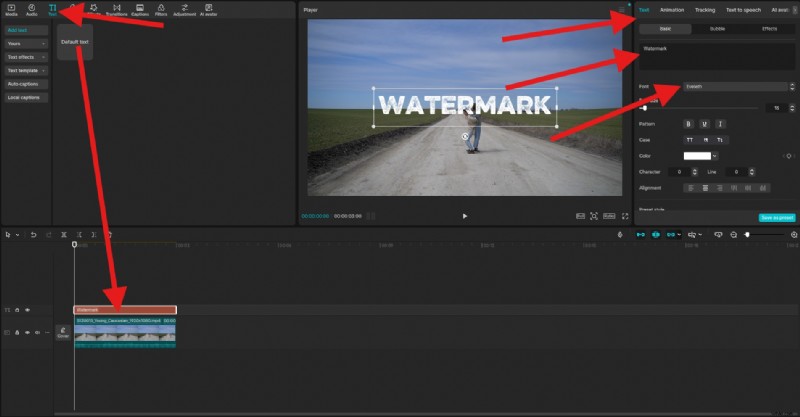Click the Watermark text input field
Image resolution: width=800 pixels, height=417 pixels.
click(x=717, y=56)
